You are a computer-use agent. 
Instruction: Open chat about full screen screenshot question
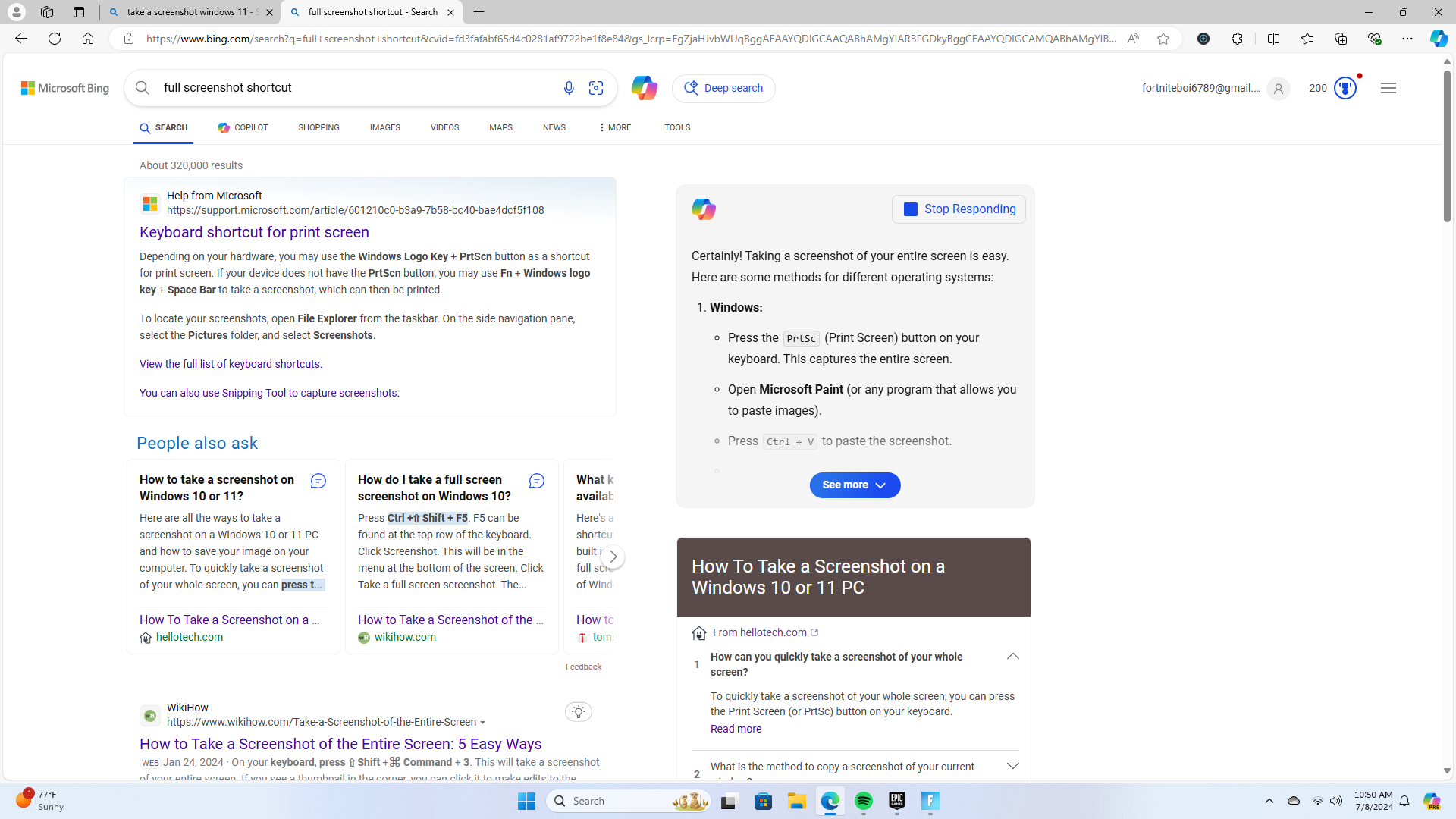pos(537,481)
